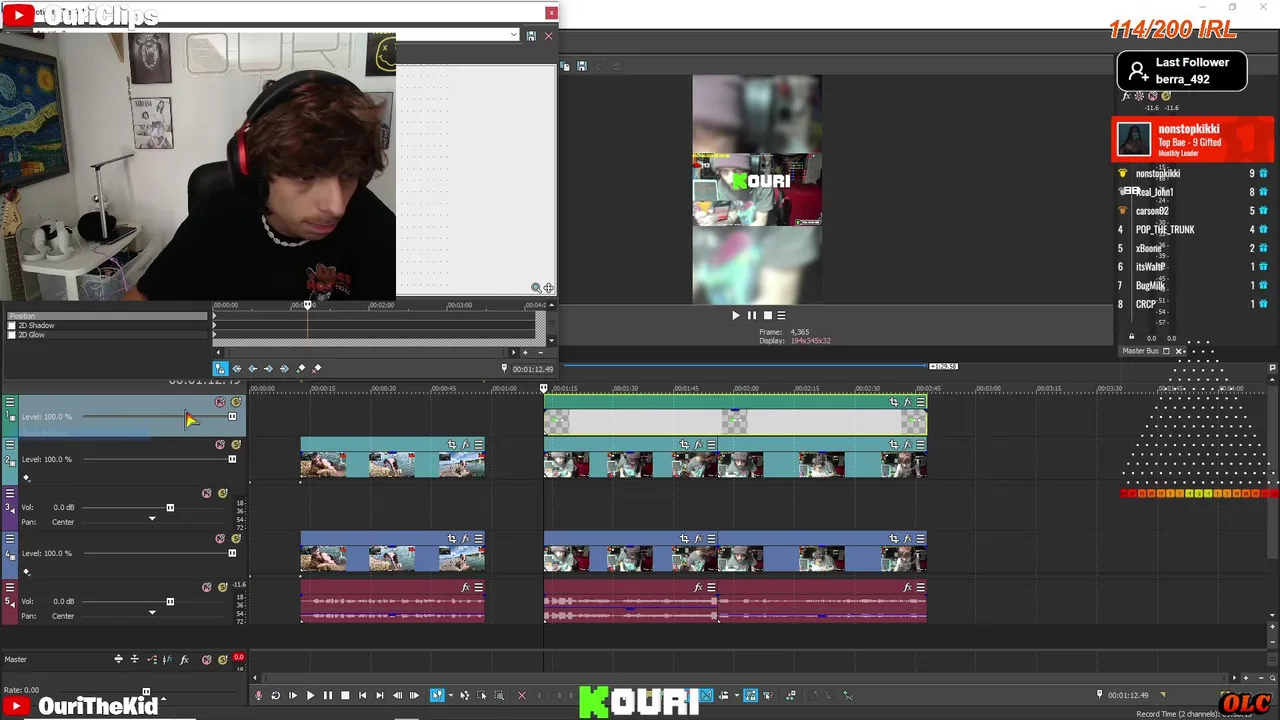The image size is (1280, 720).
Task: Mute video track 4
Action: tap(220, 538)
